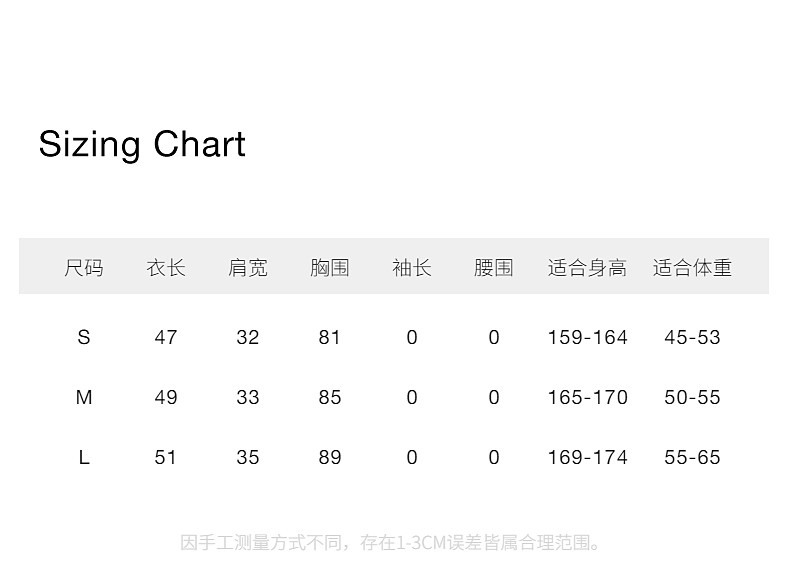
Task: Click the 55-65 weight range cell
Action: [692, 457]
